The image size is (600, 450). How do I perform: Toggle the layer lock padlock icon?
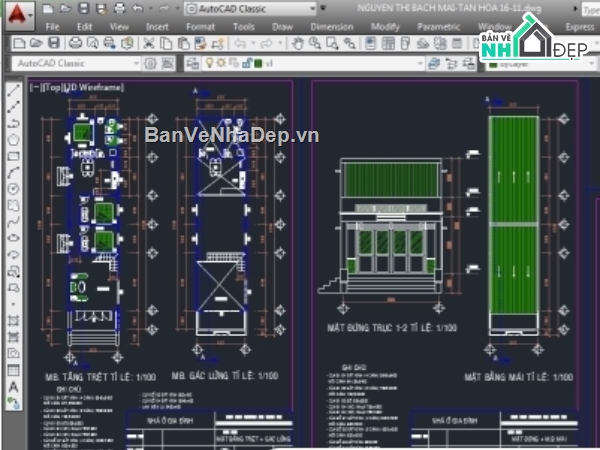pos(245,63)
